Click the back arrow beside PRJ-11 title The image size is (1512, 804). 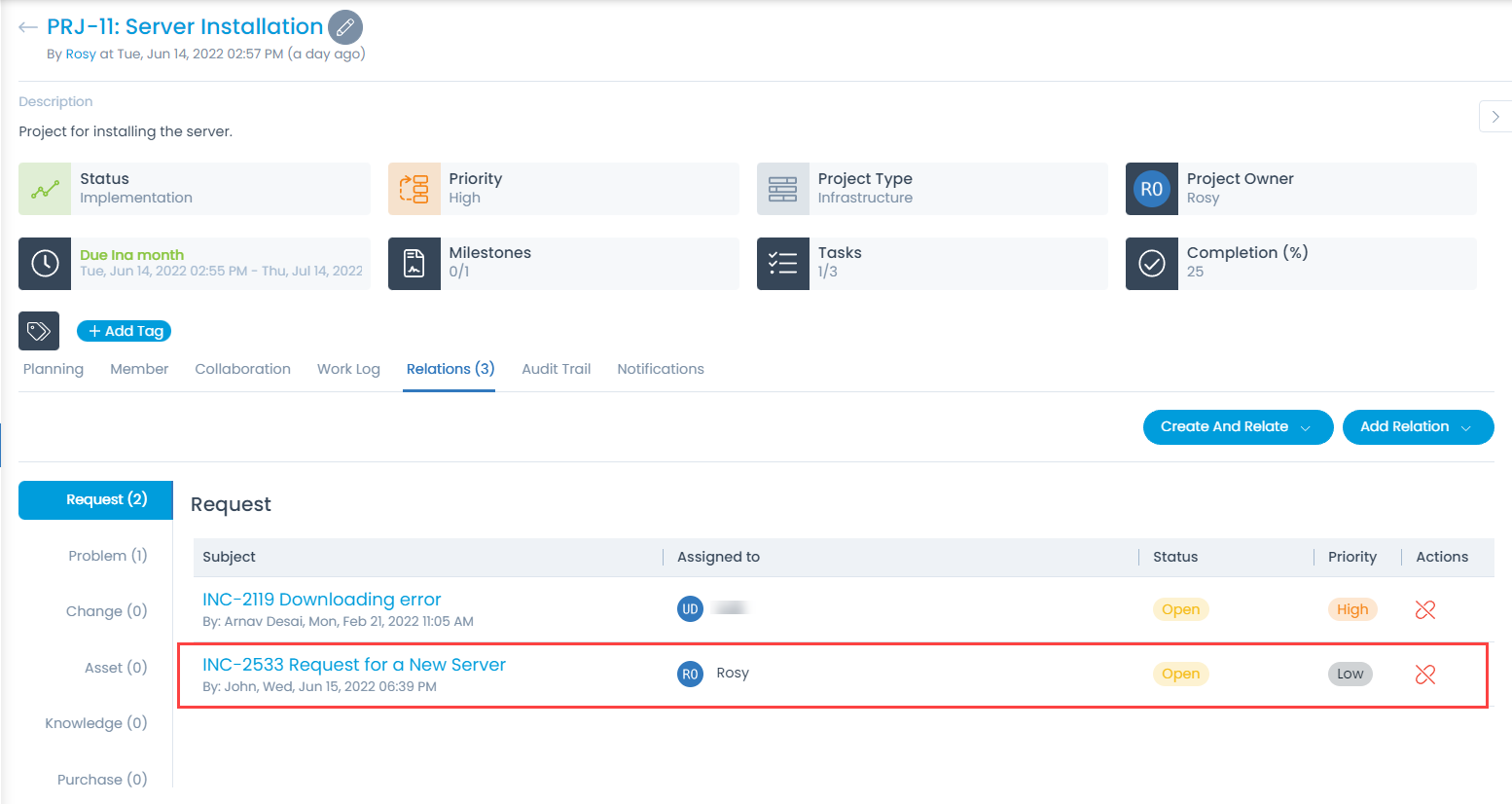[27, 26]
